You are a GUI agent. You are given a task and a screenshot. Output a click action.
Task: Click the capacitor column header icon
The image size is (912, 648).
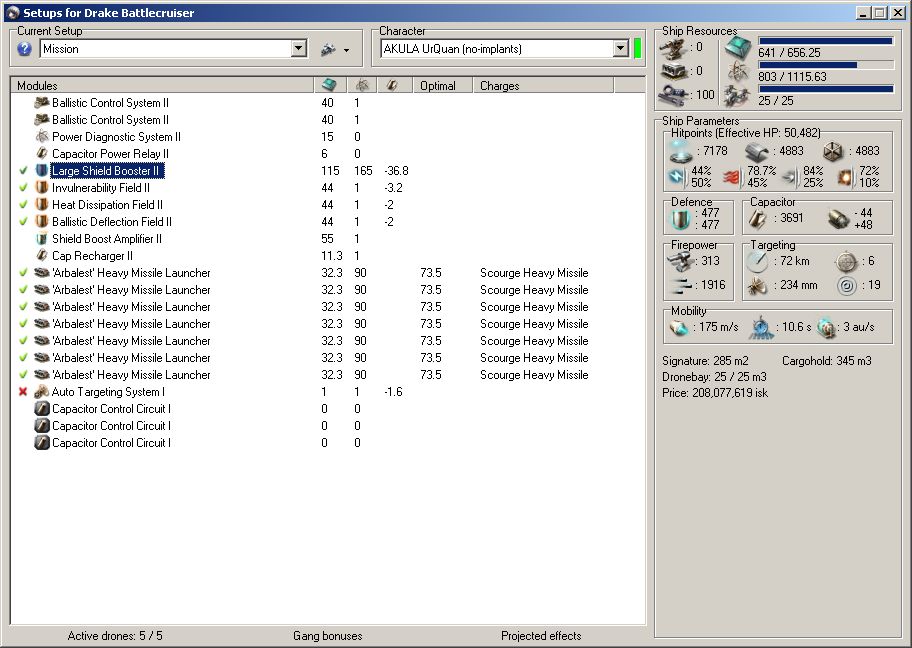(393, 86)
